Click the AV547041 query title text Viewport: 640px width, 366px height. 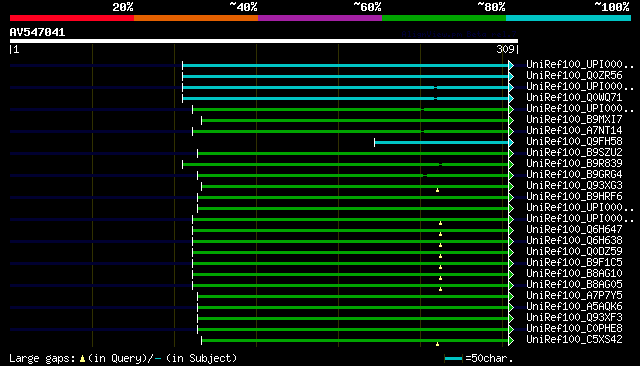coord(37,32)
